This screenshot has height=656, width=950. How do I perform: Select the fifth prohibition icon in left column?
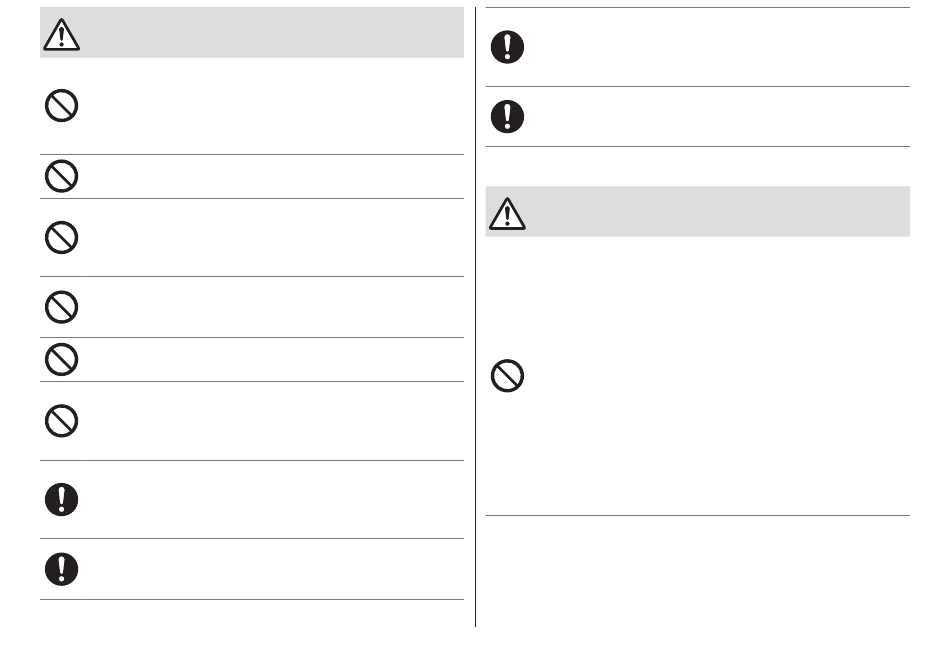61,360
